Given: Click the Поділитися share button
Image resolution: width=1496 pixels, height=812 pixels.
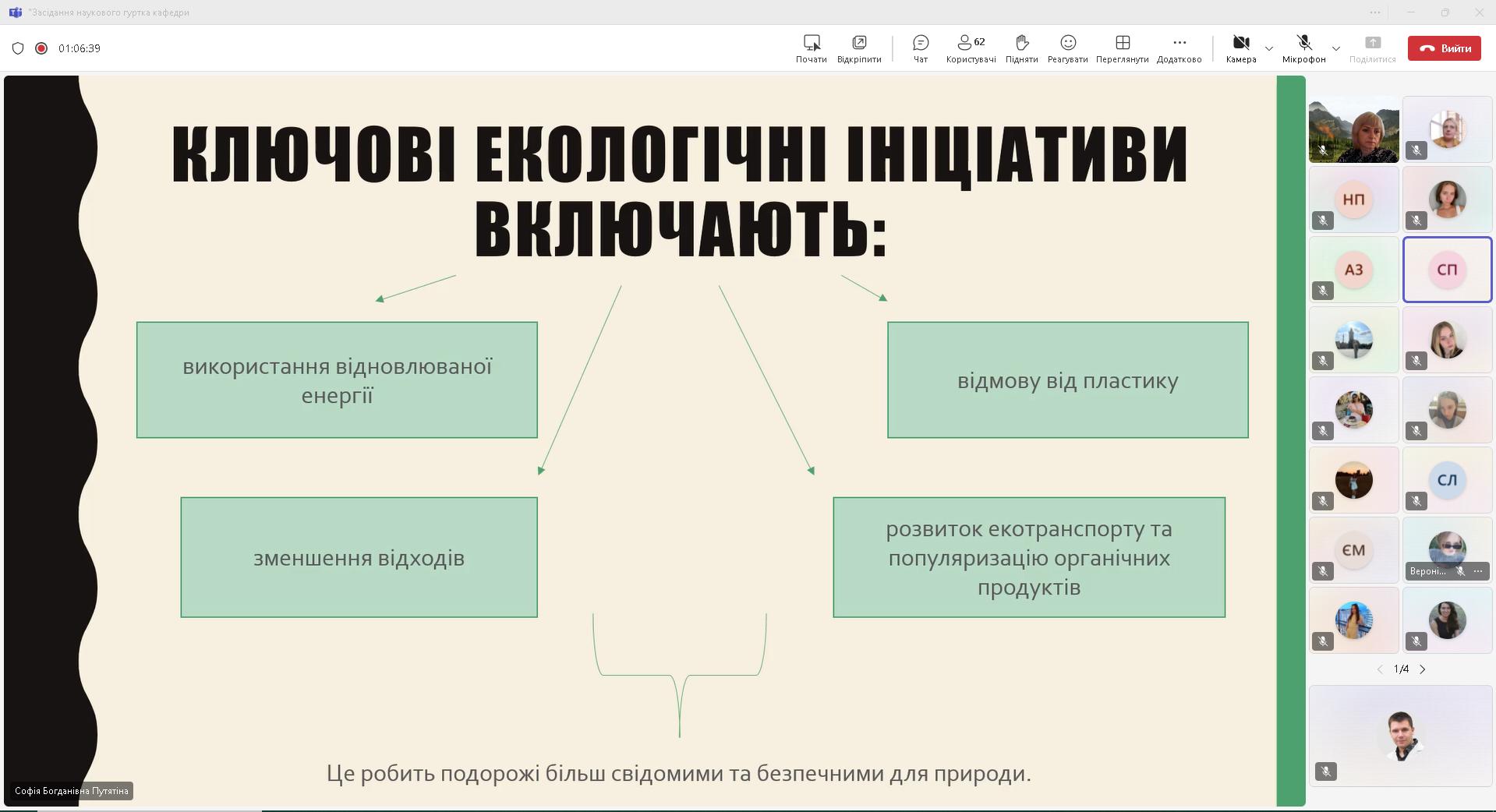Looking at the screenshot, I should (x=1372, y=48).
